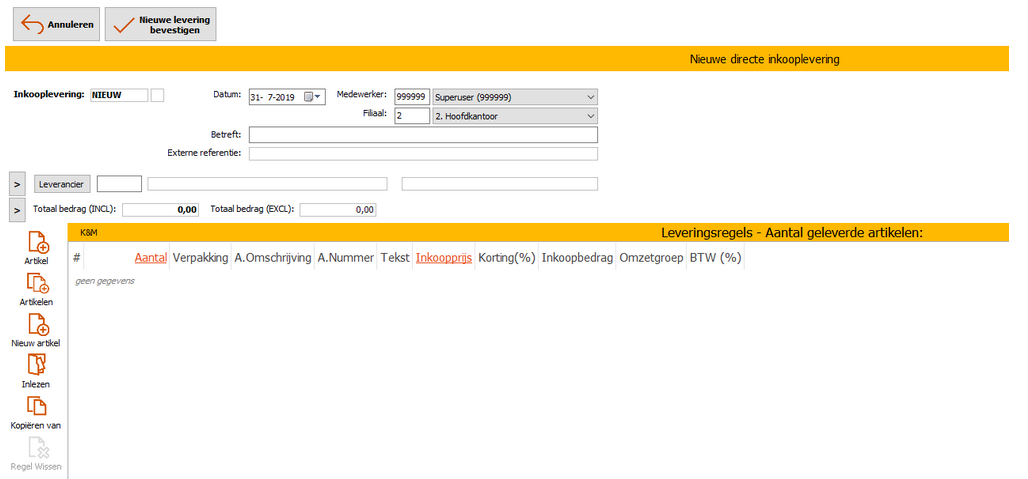Focus the Externe referentie input field
Screen dimensions: 1028x479
tap(422, 154)
